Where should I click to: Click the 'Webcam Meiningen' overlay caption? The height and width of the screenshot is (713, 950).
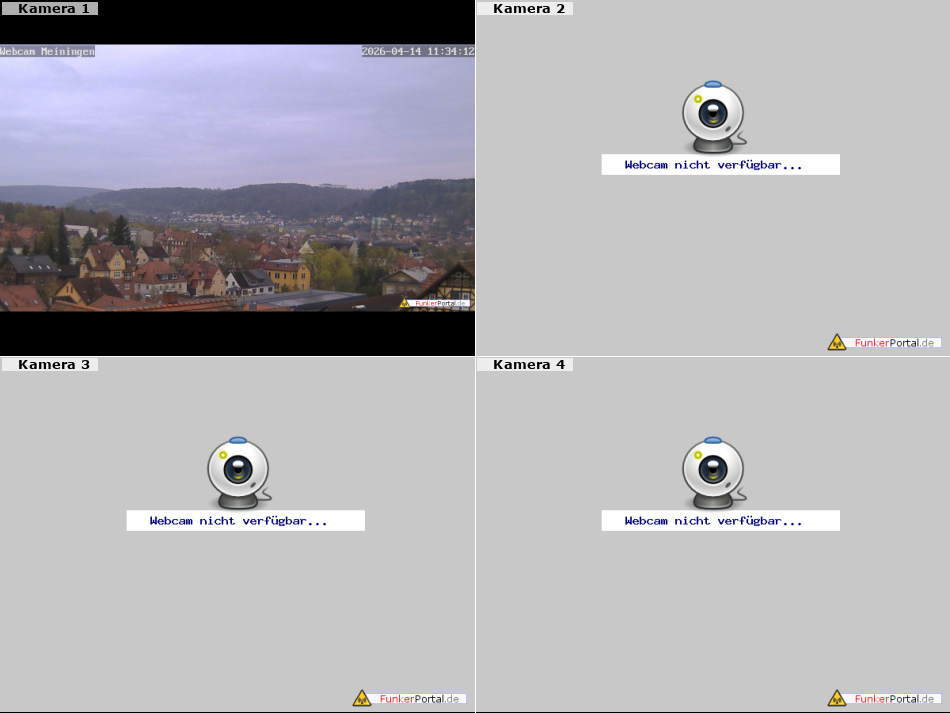tap(48, 51)
